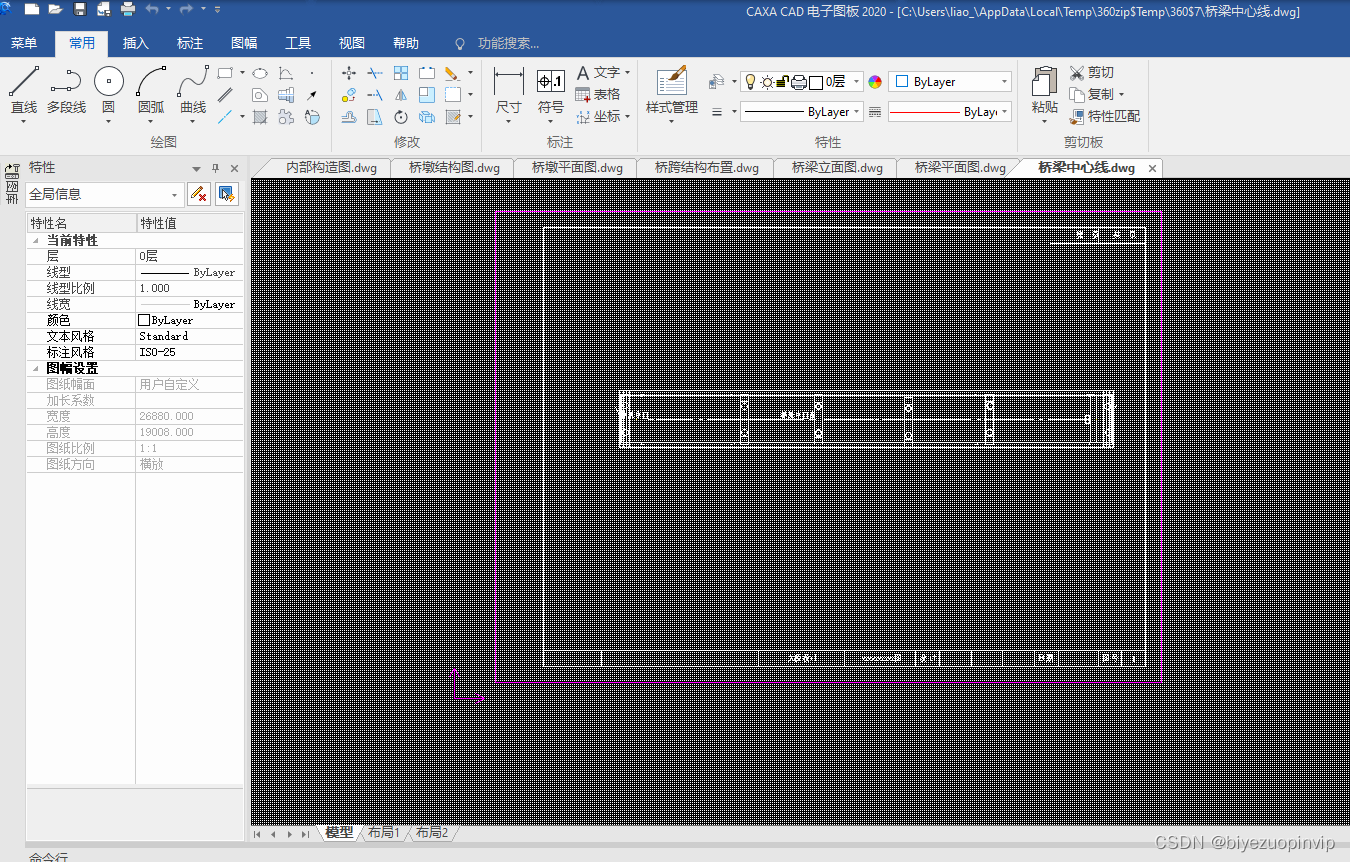1350x862 pixels.
Task: Pin the 特性 panel with pushpin
Action: pos(215,168)
